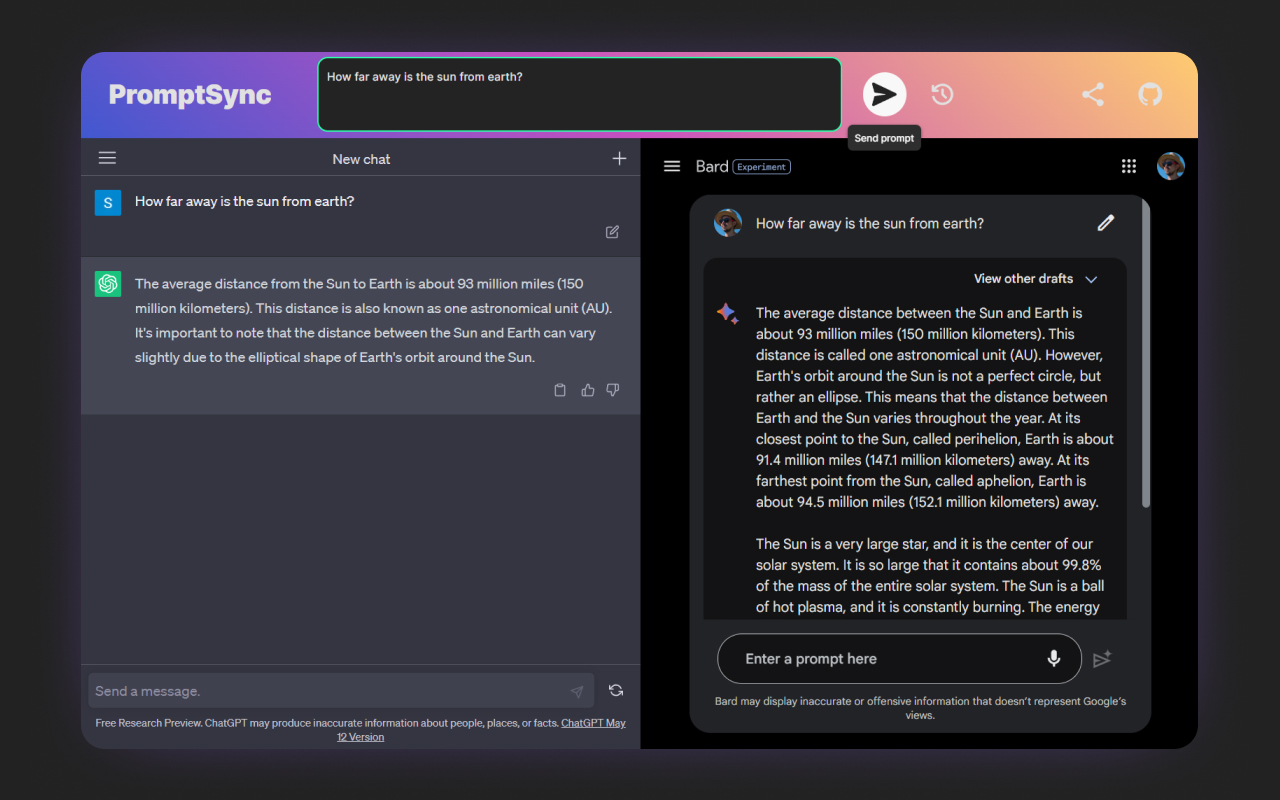Image resolution: width=1280 pixels, height=800 pixels.
Task: Click the Bard Experiment badge
Action: tap(762, 167)
